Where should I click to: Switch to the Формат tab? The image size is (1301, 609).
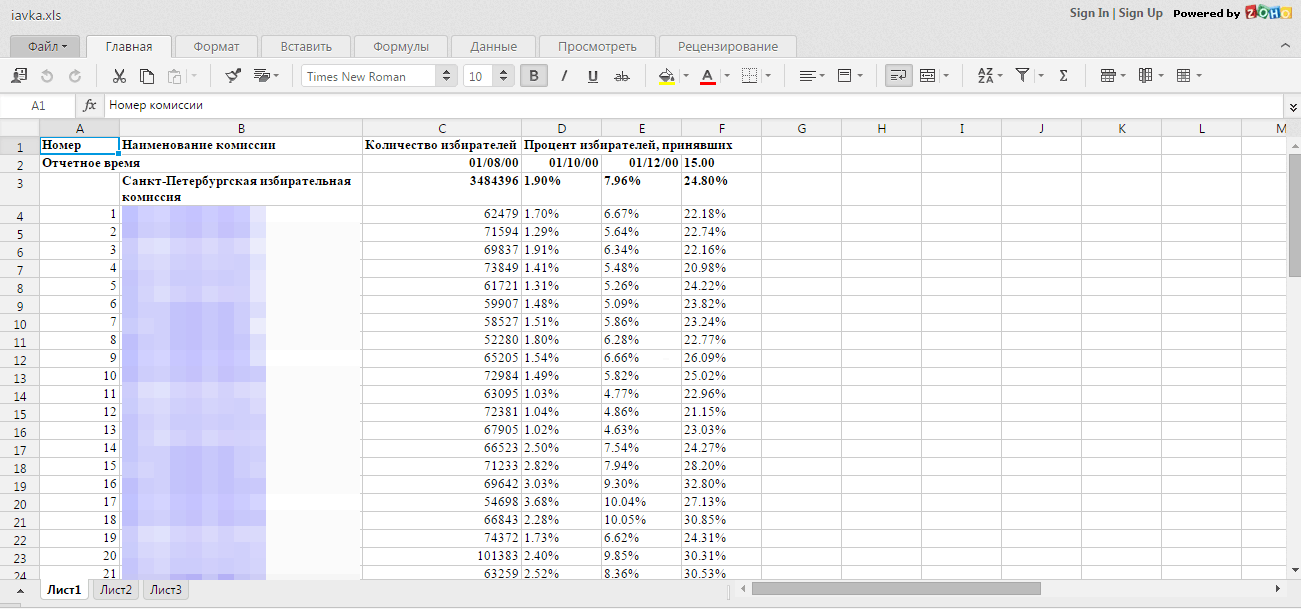[216, 46]
